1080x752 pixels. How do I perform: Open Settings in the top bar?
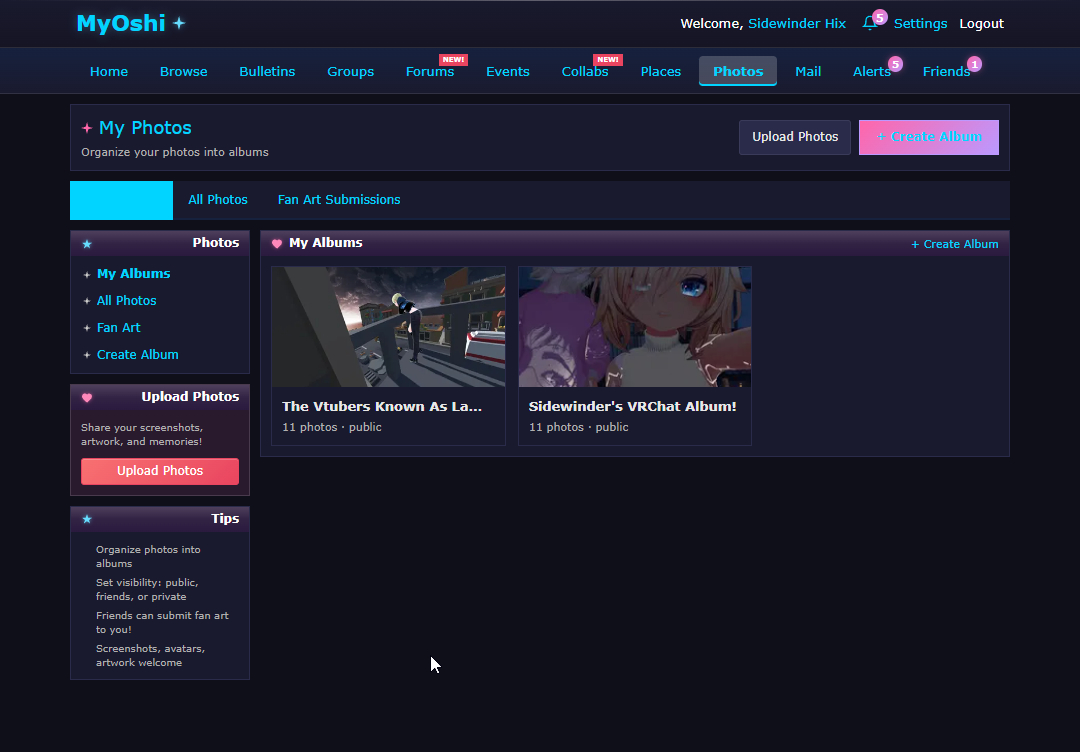tap(920, 24)
